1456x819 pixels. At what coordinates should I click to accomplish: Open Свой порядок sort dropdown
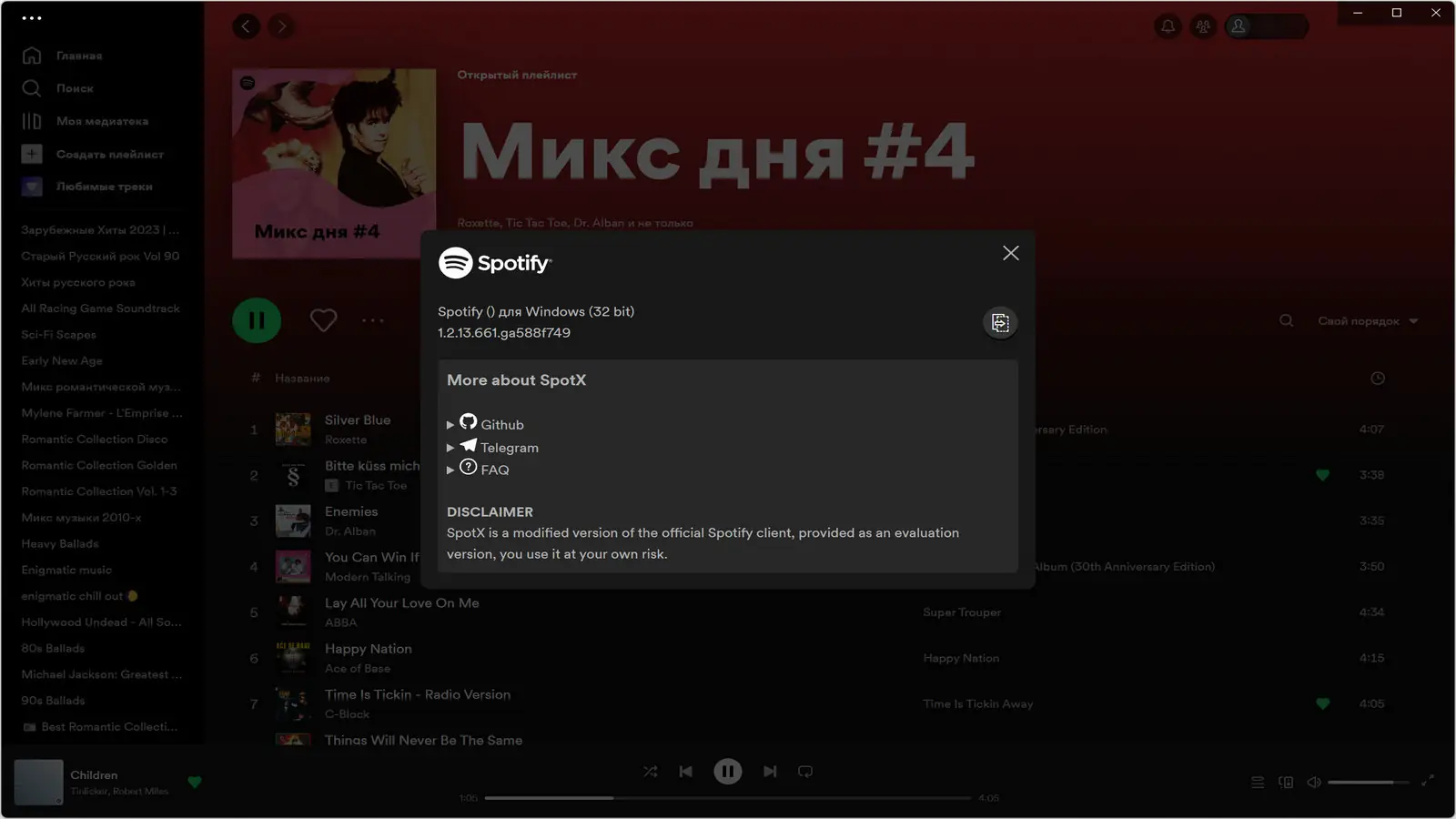pos(1368,321)
